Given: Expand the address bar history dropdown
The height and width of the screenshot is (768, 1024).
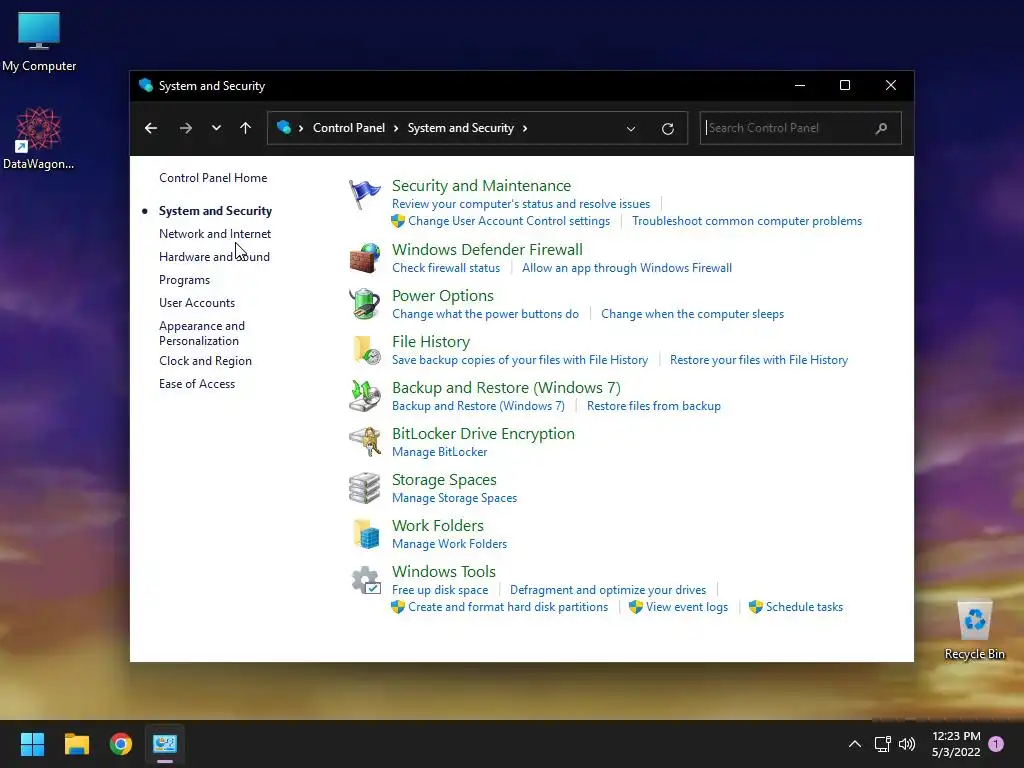Looking at the screenshot, I should 631,129.
